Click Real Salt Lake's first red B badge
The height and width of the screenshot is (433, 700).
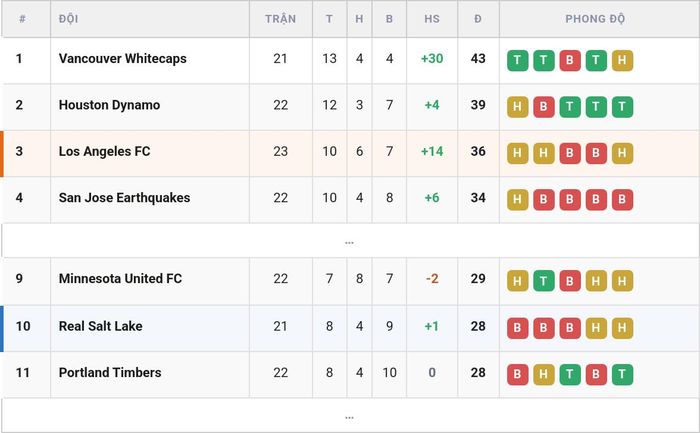517,328
